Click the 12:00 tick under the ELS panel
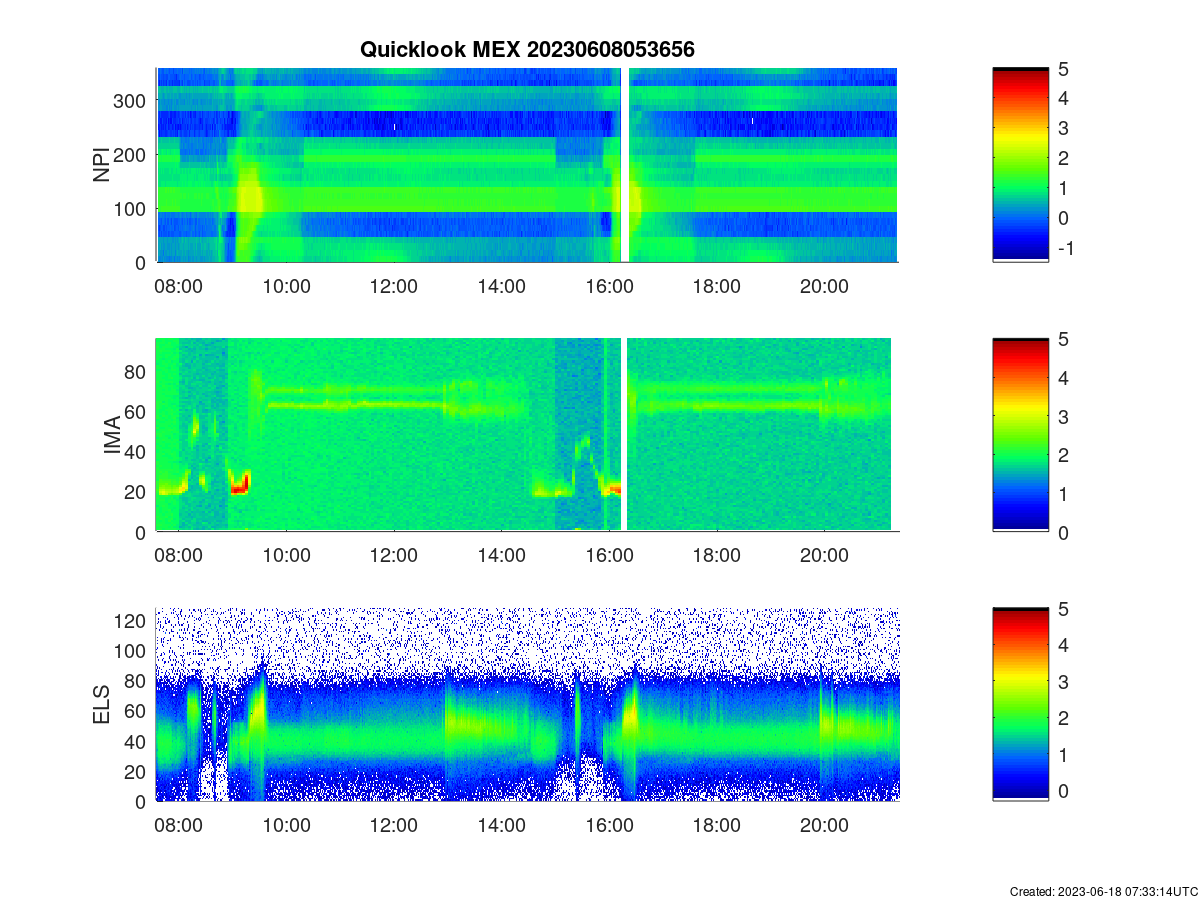Viewport: 1200px width, 900px height. point(394,826)
